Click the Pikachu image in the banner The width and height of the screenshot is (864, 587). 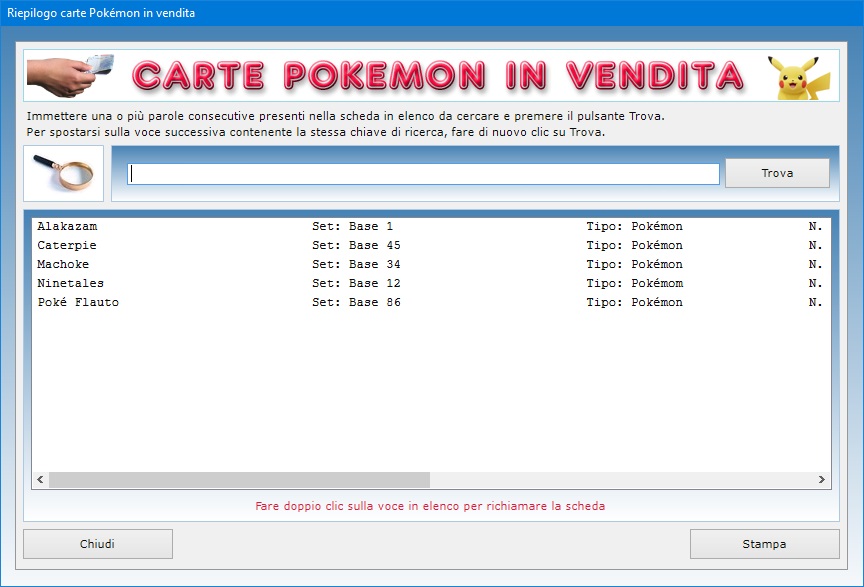click(798, 77)
